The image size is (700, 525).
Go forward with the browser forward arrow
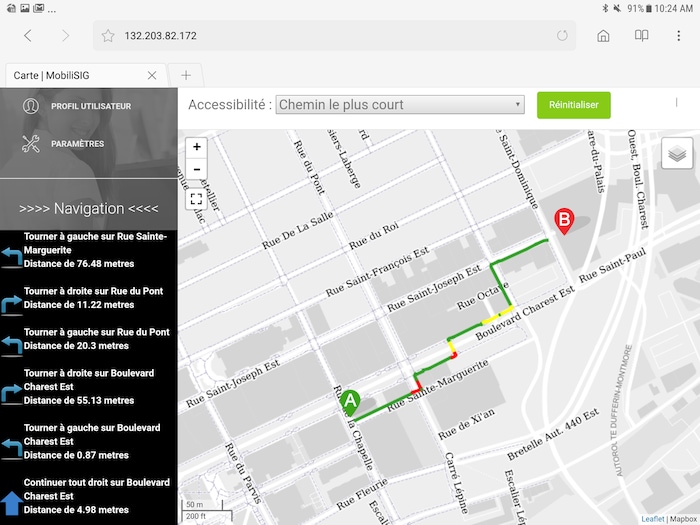tap(66, 36)
